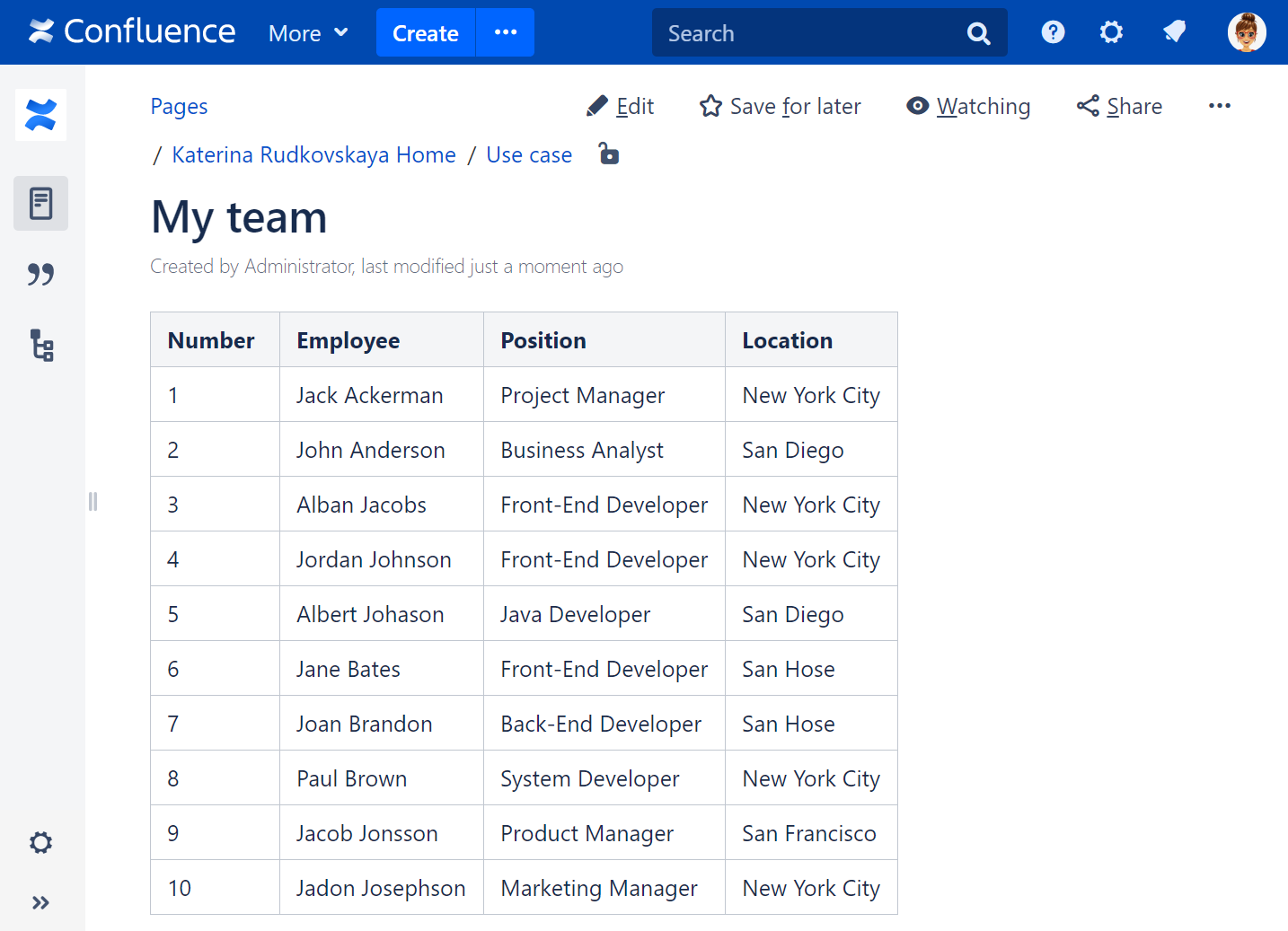This screenshot has height=931, width=1288.
Task: Open the user profile avatar menu
Action: coord(1247,33)
